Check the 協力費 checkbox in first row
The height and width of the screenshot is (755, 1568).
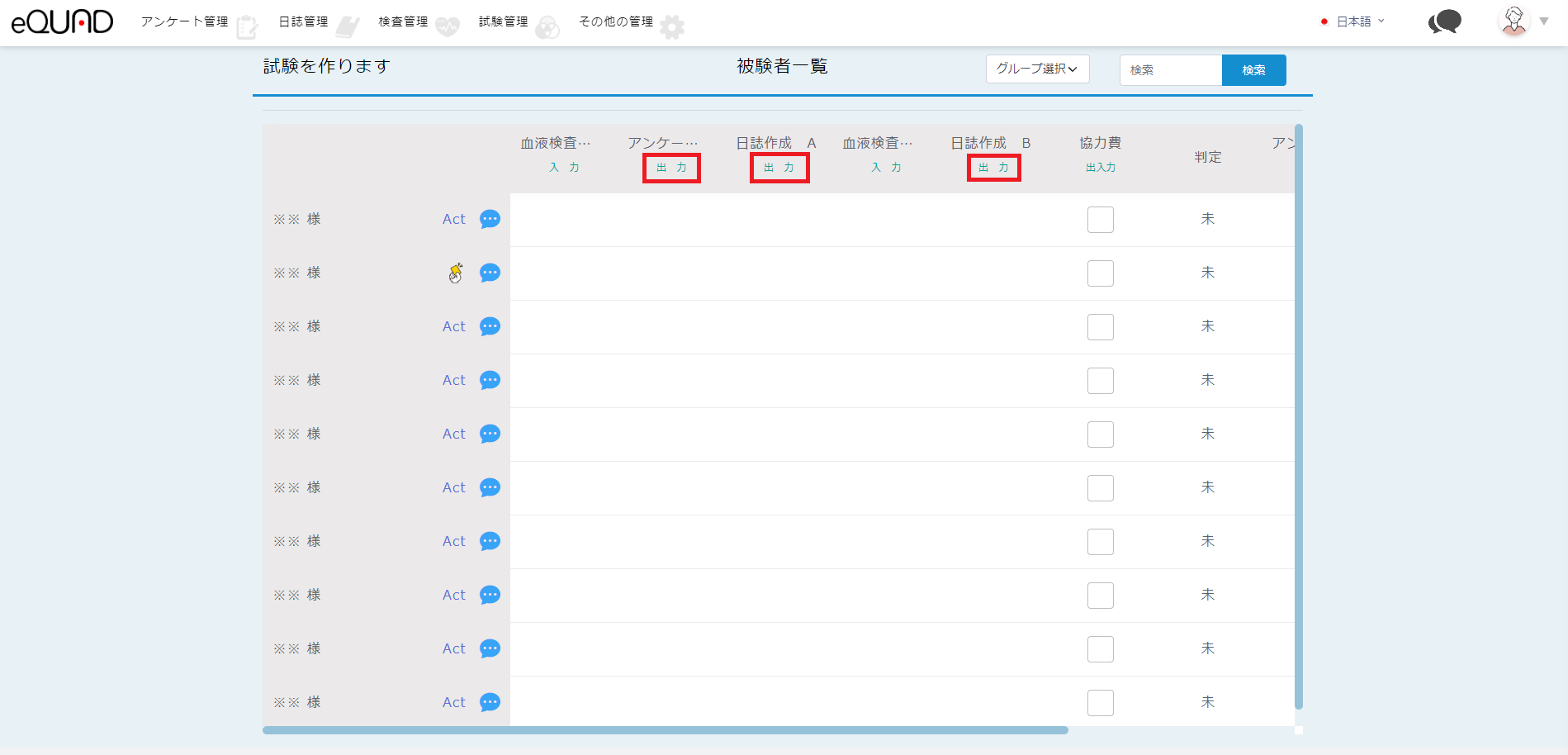tap(1100, 220)
